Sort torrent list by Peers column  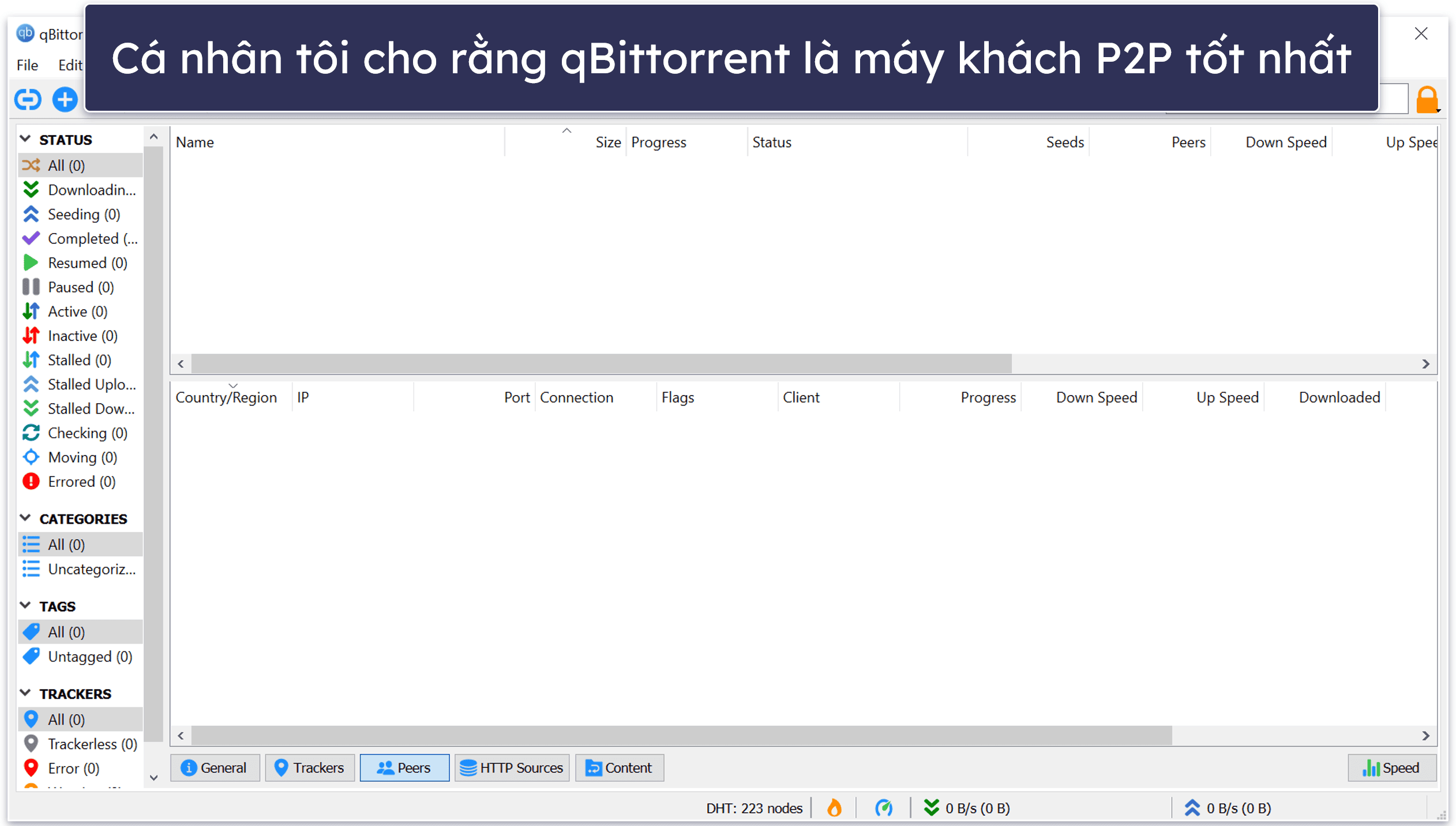tap(1150, 142)
